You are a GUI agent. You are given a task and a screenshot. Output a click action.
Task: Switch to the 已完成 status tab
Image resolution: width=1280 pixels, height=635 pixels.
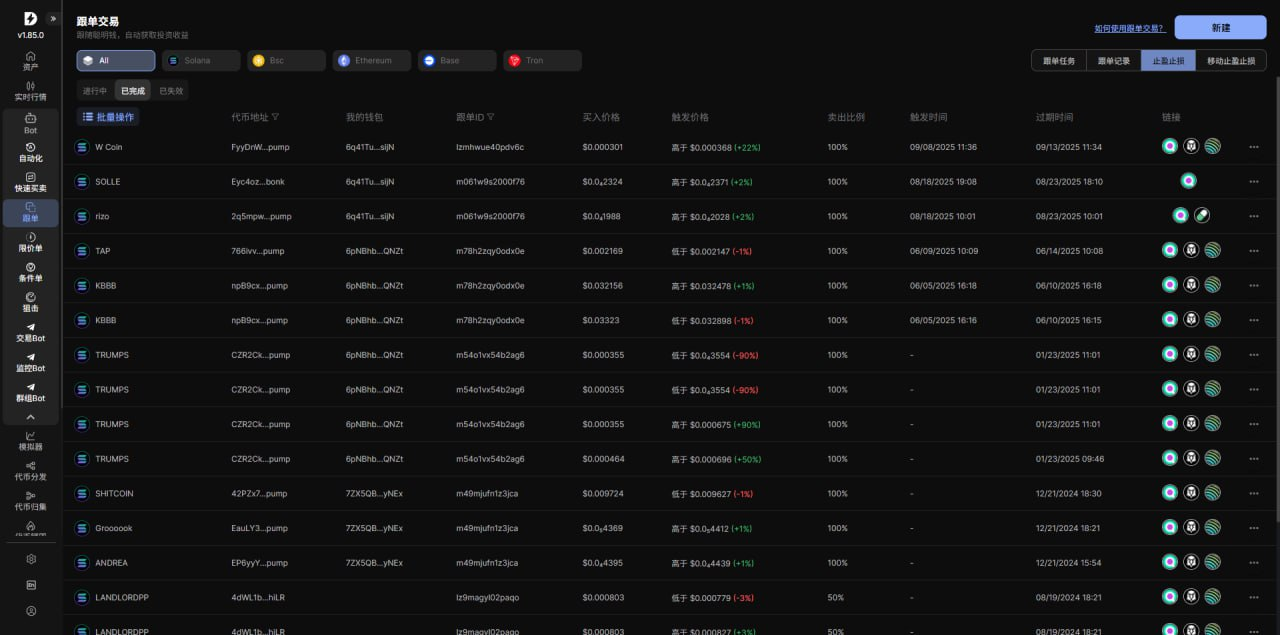133,91
